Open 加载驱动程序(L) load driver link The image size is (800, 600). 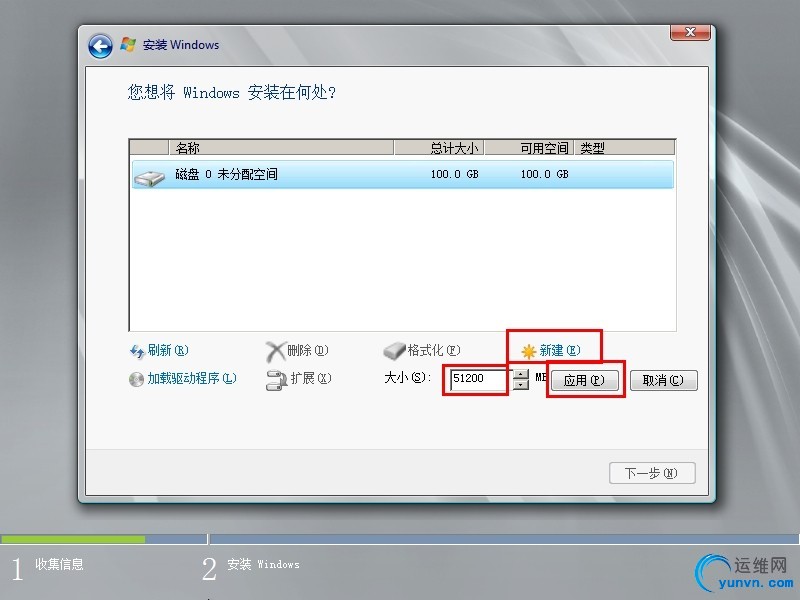(192, 379)
